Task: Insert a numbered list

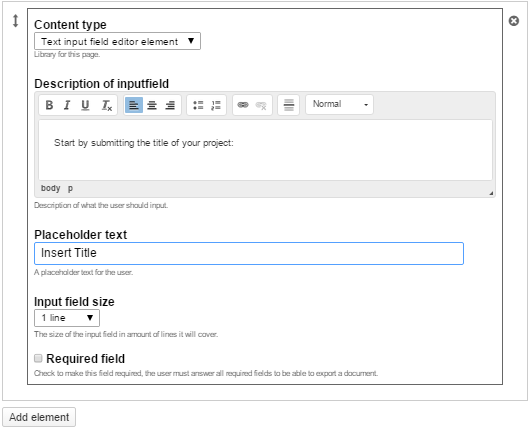Action: 216,105
